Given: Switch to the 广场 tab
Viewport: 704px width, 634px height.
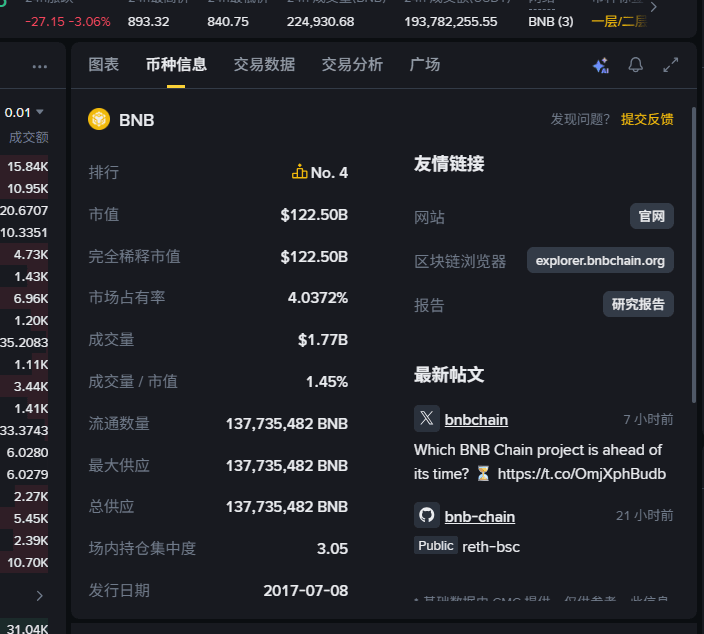Looking at the screenshot, I should (x=425, y=64).
